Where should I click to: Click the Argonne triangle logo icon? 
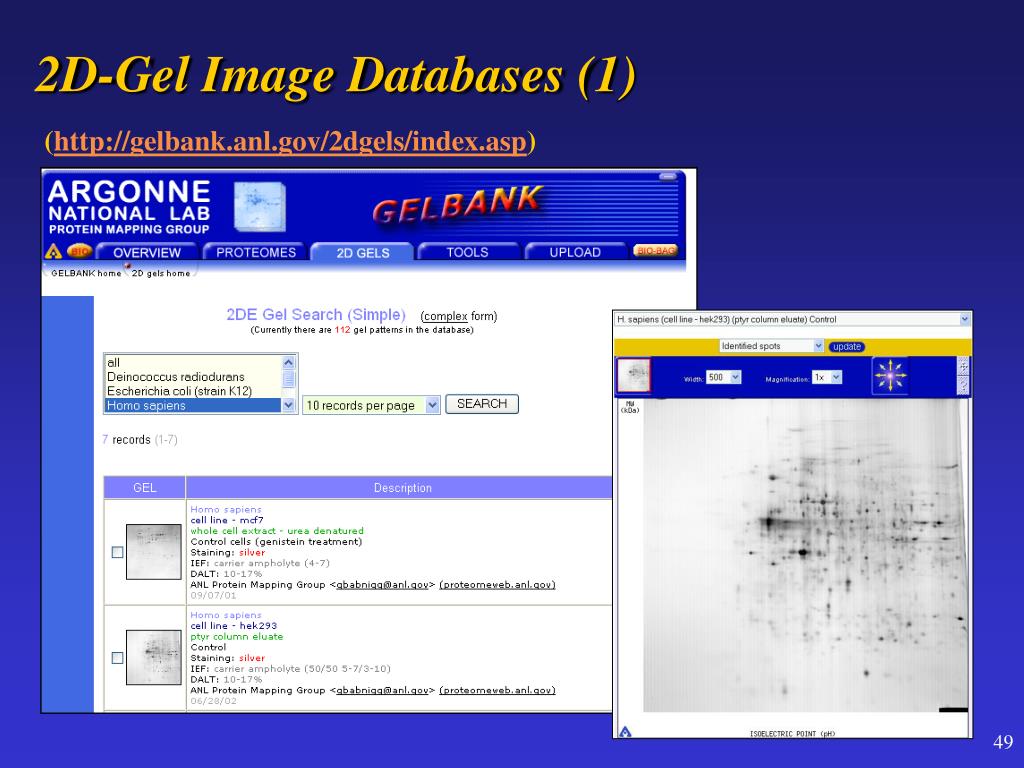tap(53, 251)
